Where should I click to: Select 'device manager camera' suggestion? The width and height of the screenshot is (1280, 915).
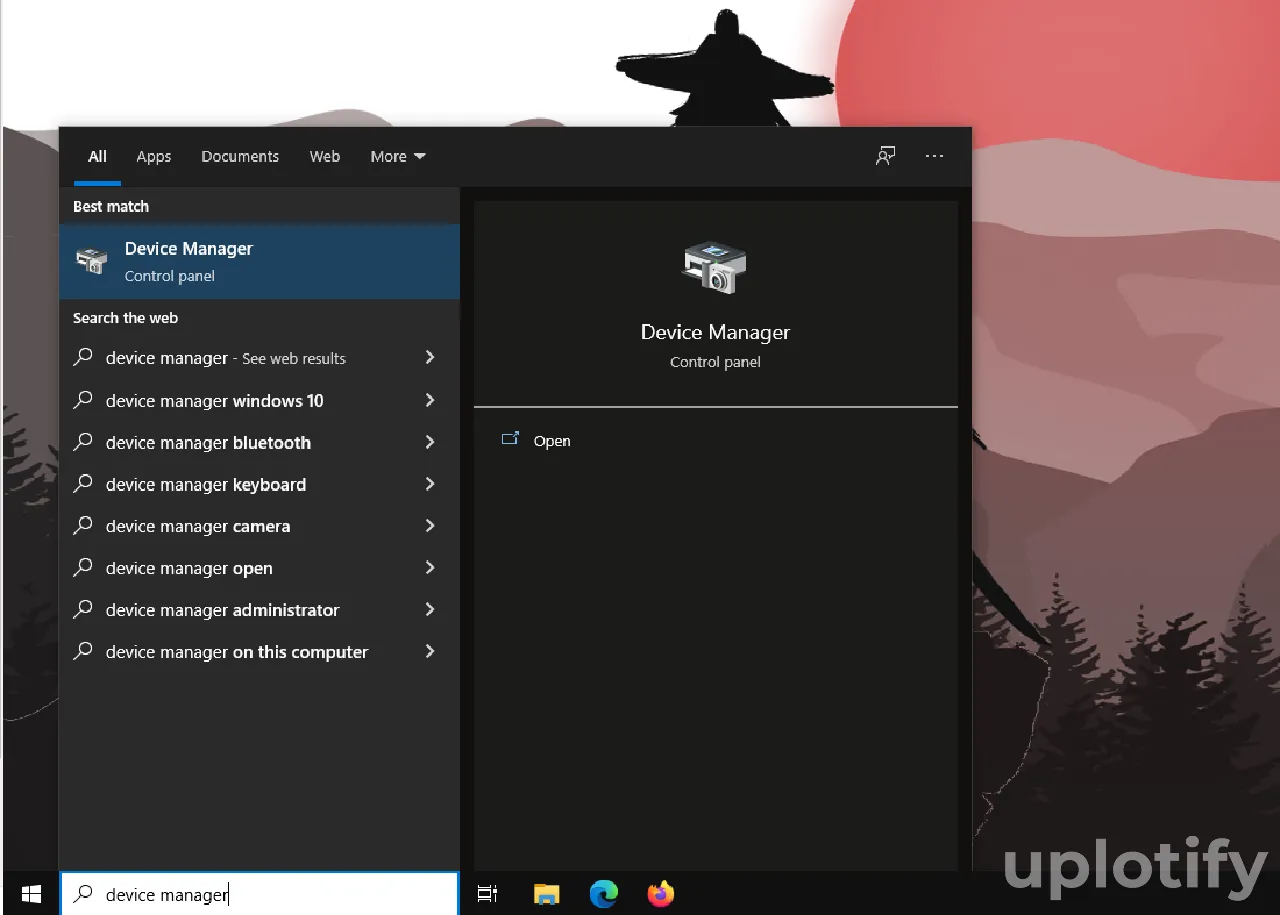pyautogui.click(x=260, y=526)
